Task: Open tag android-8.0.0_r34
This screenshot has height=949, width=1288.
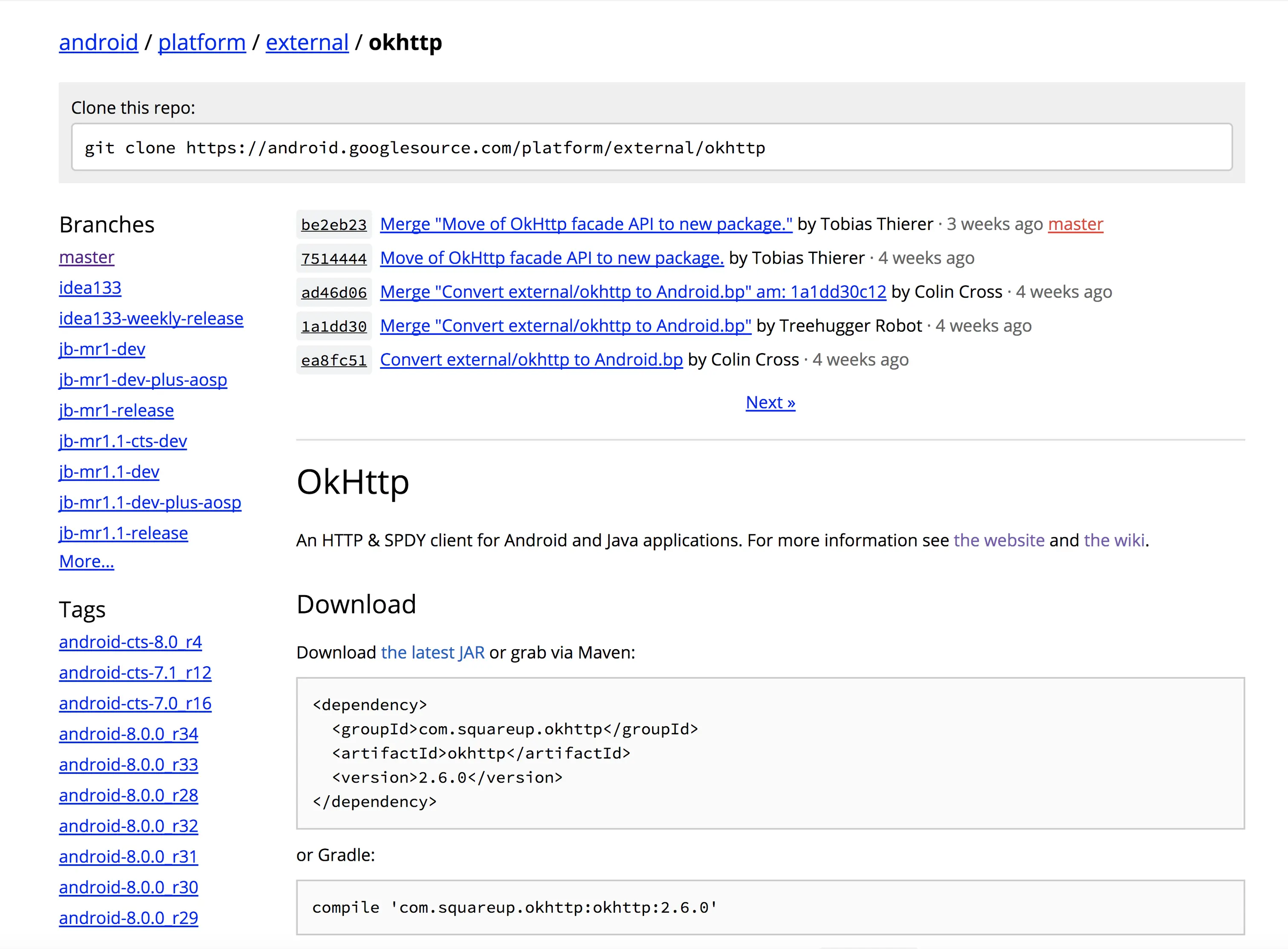Action: tap(129, 733)
